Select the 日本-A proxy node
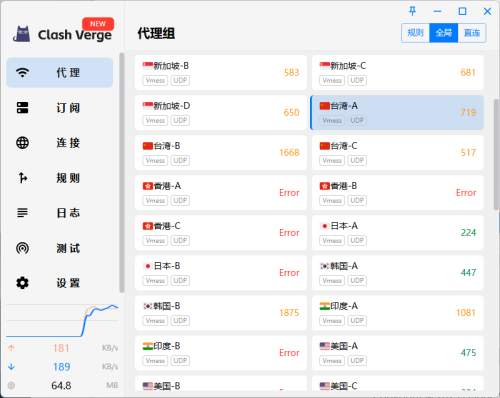Image resolution: width=500 pixels, height=398 pixels. [x=398, y=233]
